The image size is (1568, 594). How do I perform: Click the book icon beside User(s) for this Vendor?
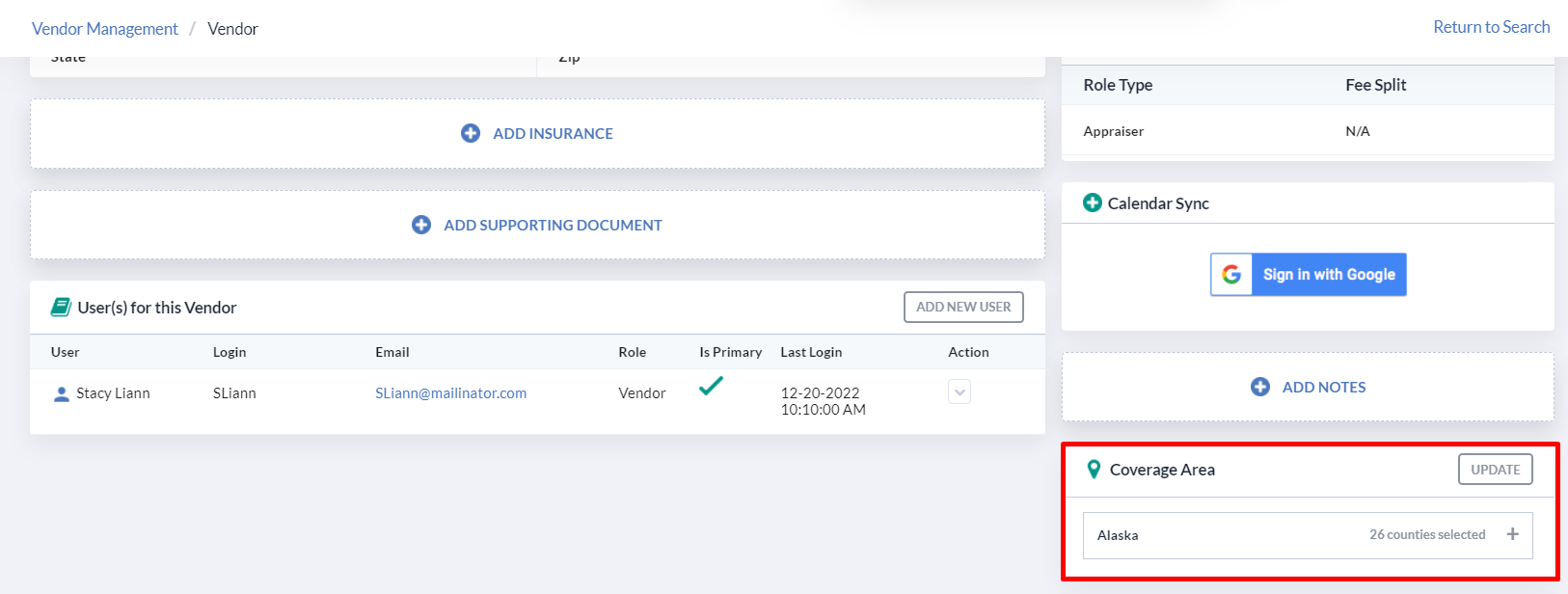[x=61, y=307]
